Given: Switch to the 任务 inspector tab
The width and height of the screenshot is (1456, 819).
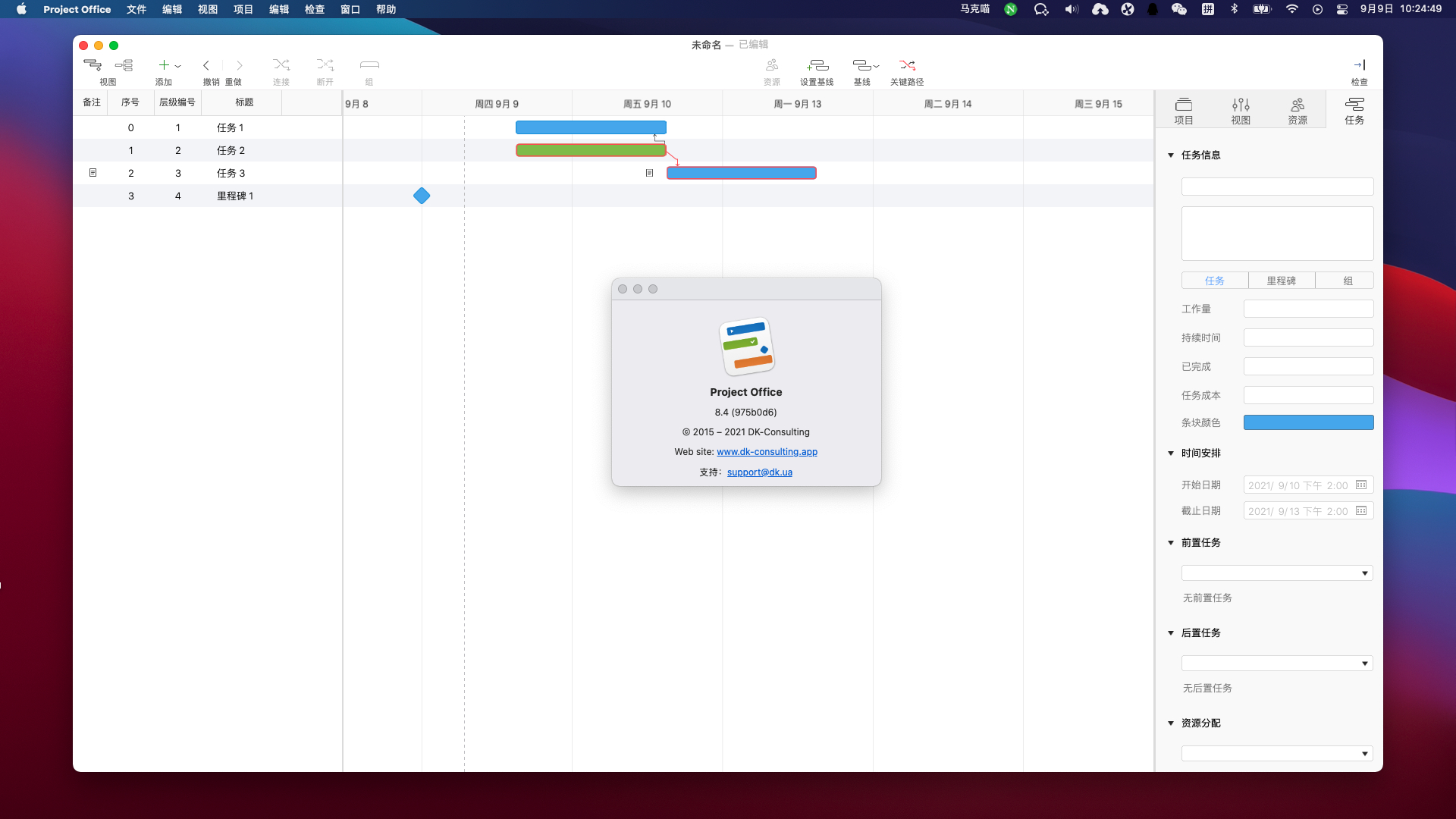Looking at the screenshot, I should tap(1354, 111).
